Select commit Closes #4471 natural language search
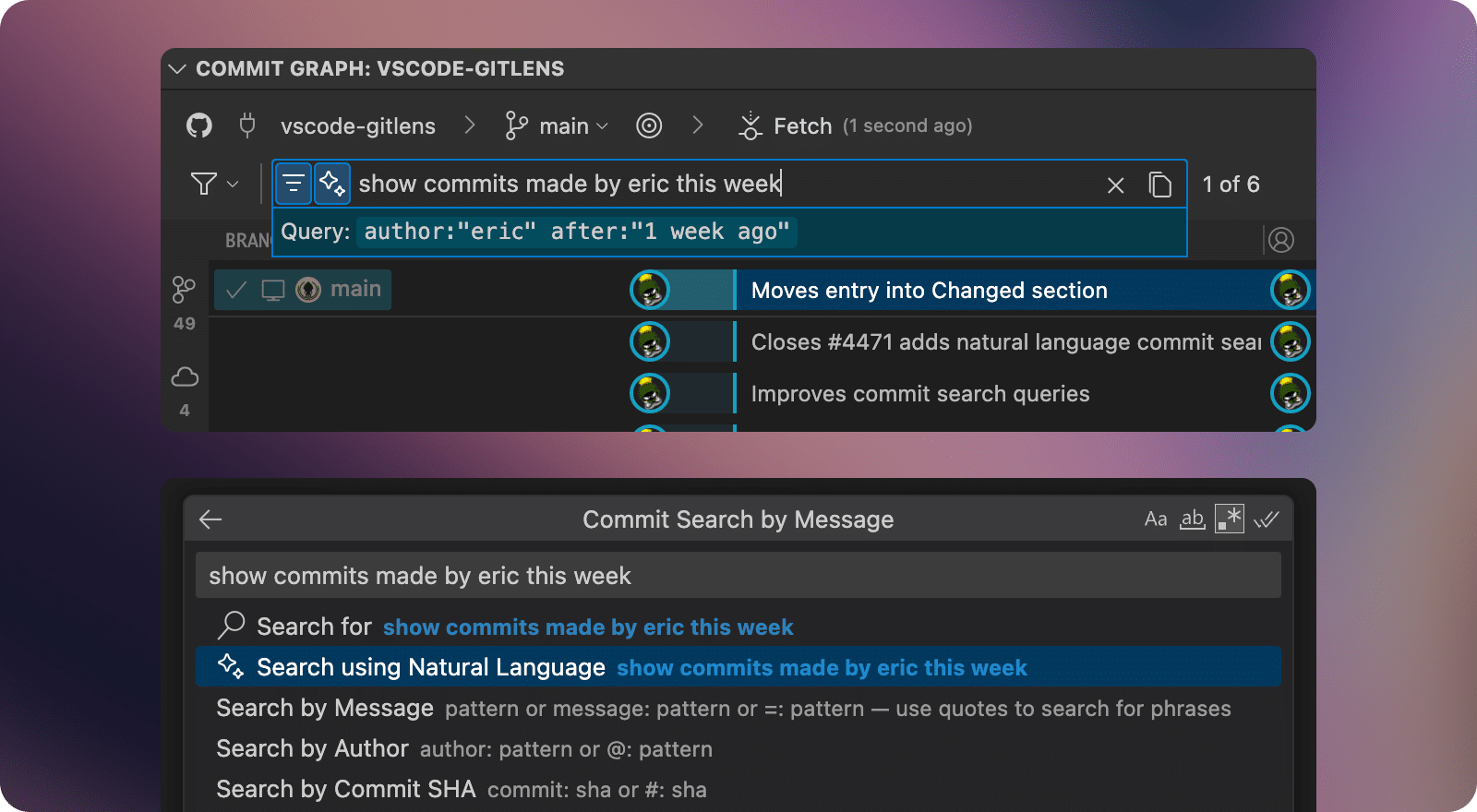 pos(1006,342)
